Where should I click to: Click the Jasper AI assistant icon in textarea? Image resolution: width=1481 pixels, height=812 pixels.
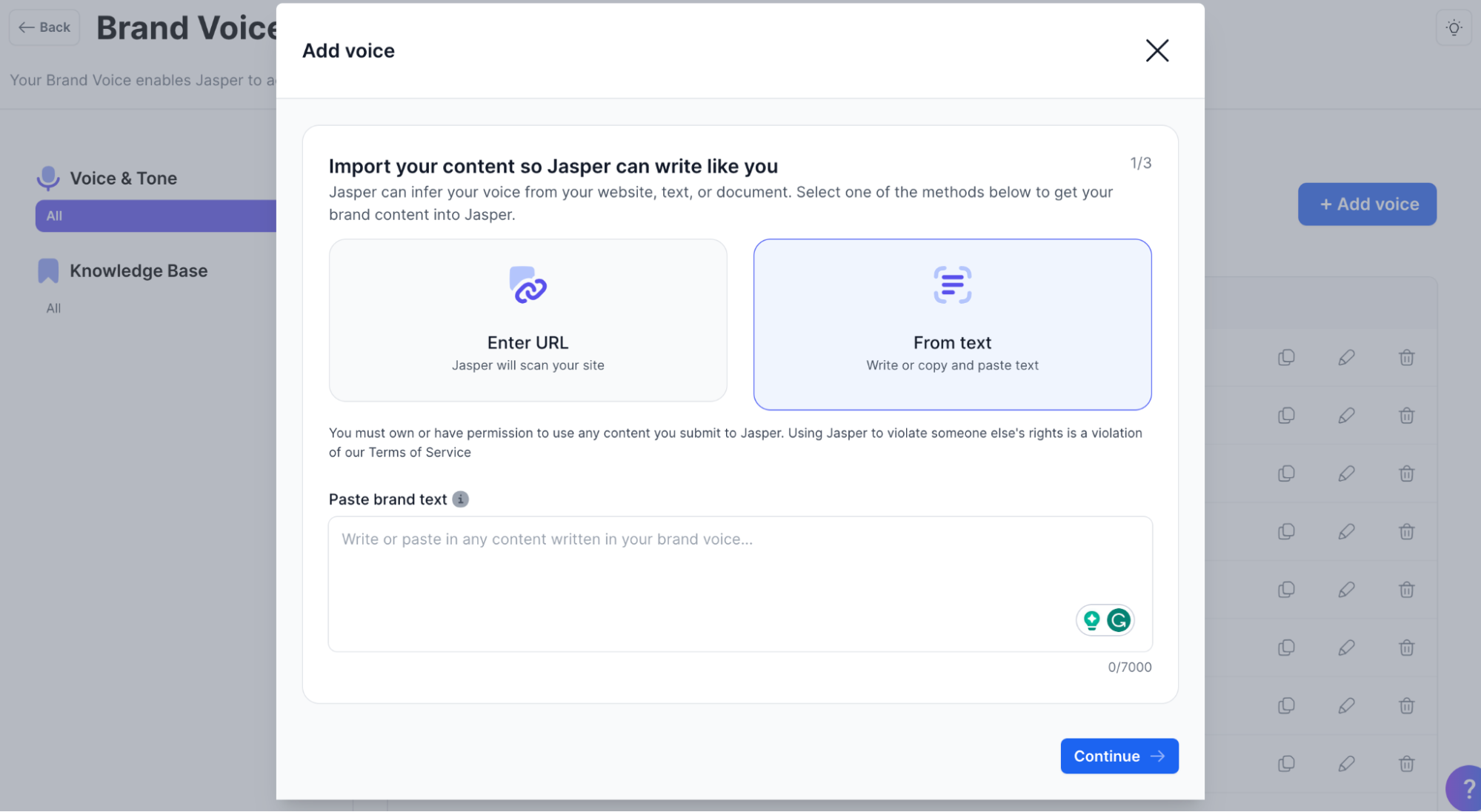point(1091,621)
